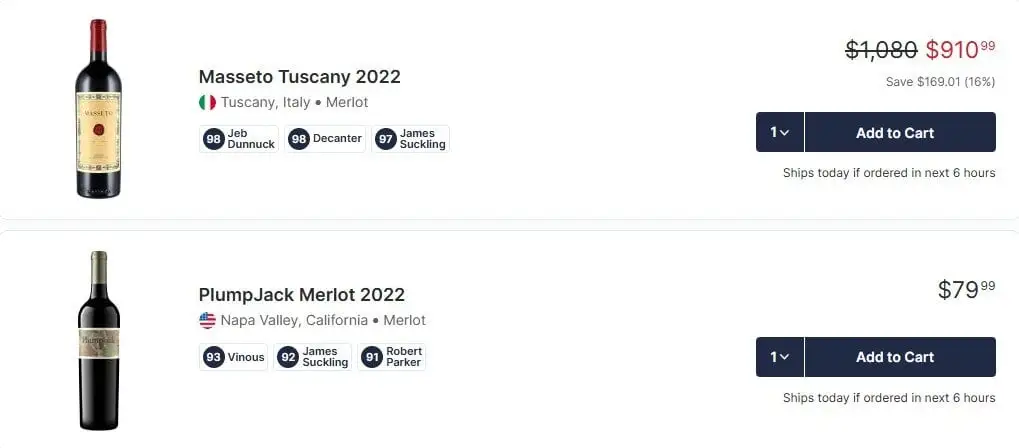1019x448 pixels.
Task: Open the PlumpJack quantity dropdown
Action: tap(780, 357)
